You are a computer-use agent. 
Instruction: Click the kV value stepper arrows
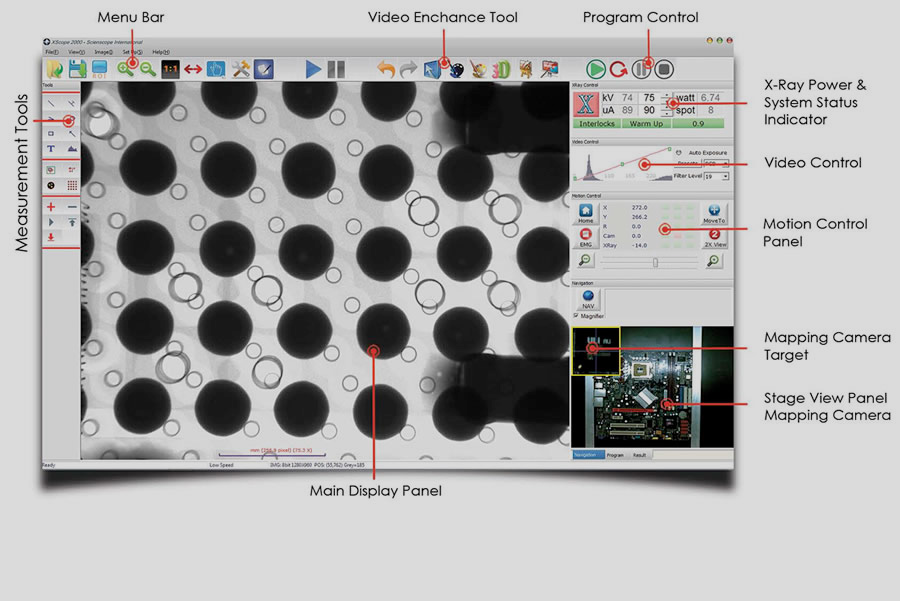coord(668,97)
